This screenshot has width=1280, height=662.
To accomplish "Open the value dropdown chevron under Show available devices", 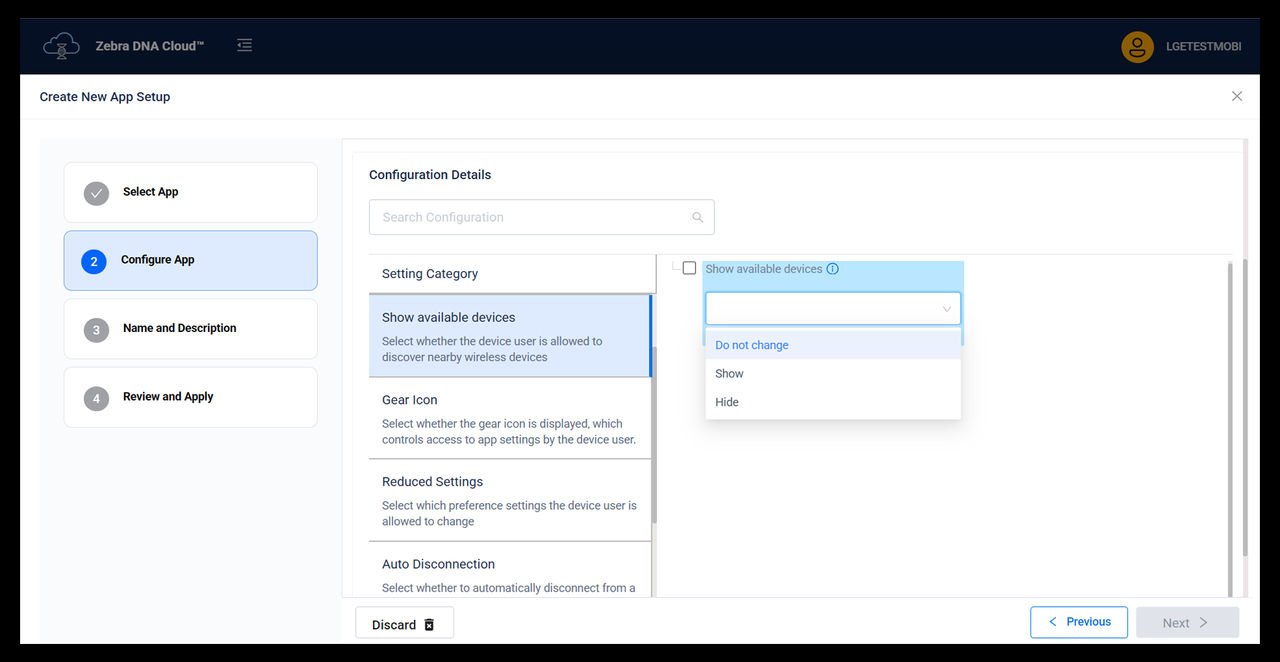I will tap(946, 309).
